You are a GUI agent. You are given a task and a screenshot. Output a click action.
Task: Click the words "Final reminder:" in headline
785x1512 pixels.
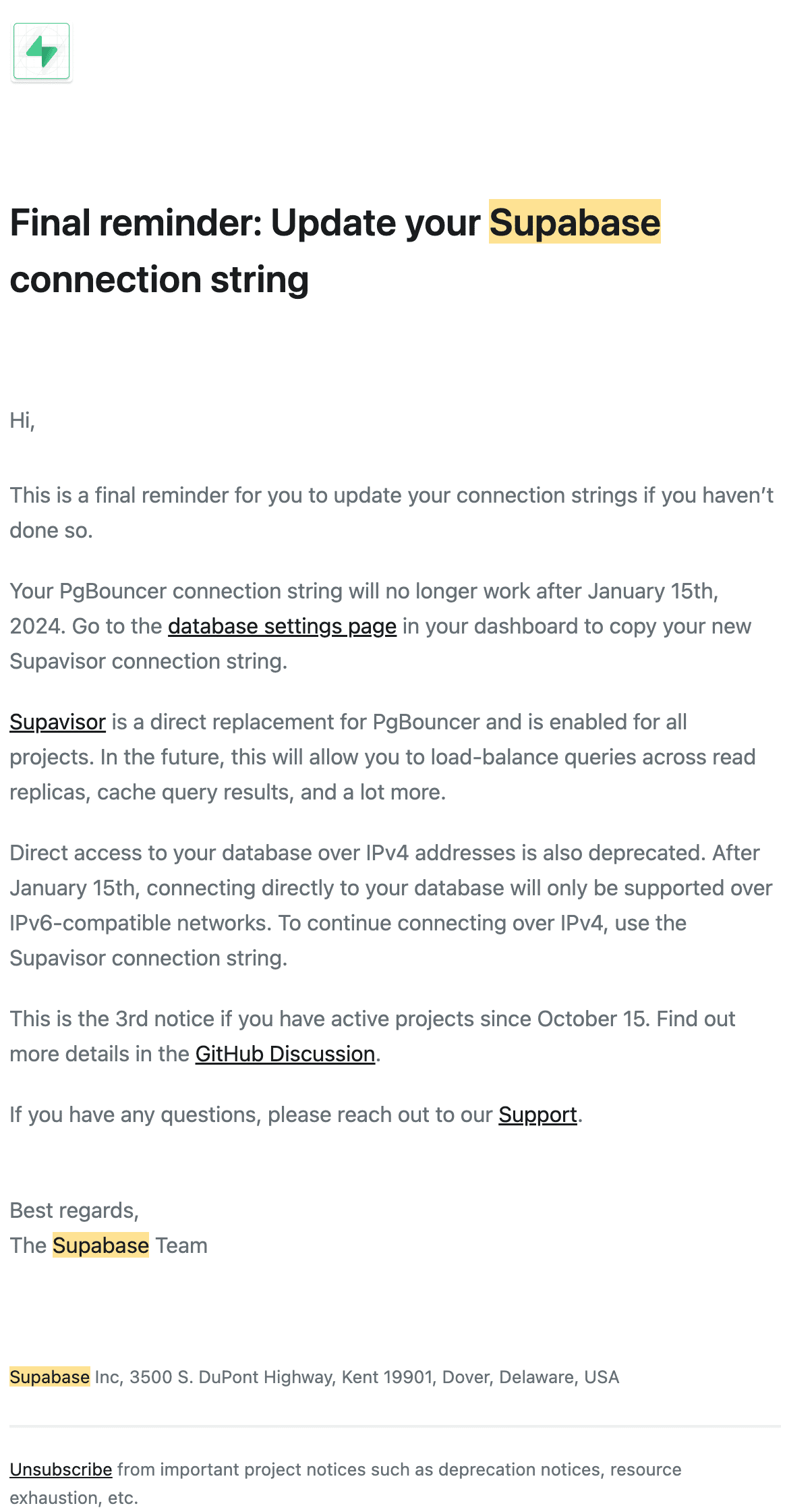(x=135, y=222)
